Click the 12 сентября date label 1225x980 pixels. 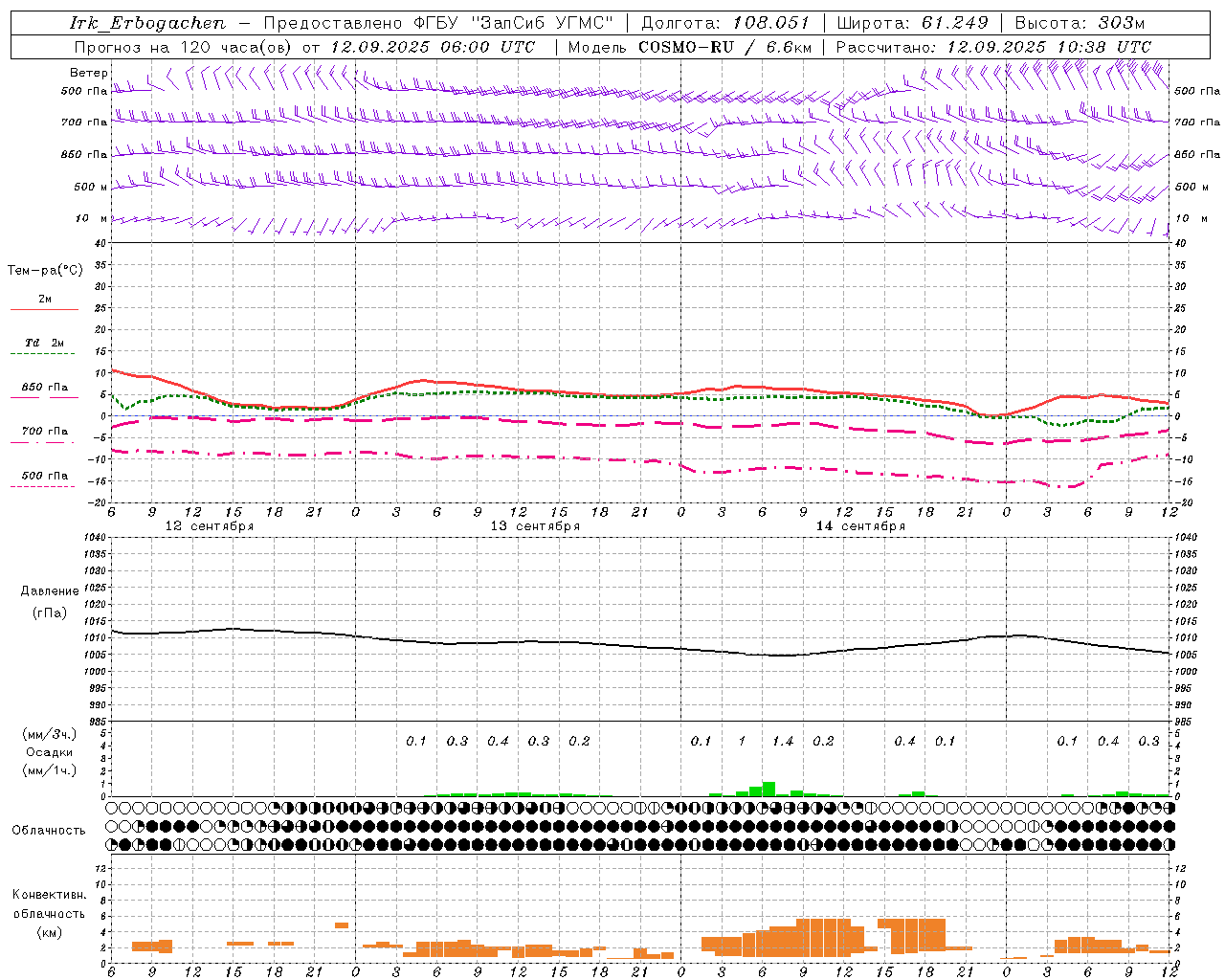click(209, 526)
